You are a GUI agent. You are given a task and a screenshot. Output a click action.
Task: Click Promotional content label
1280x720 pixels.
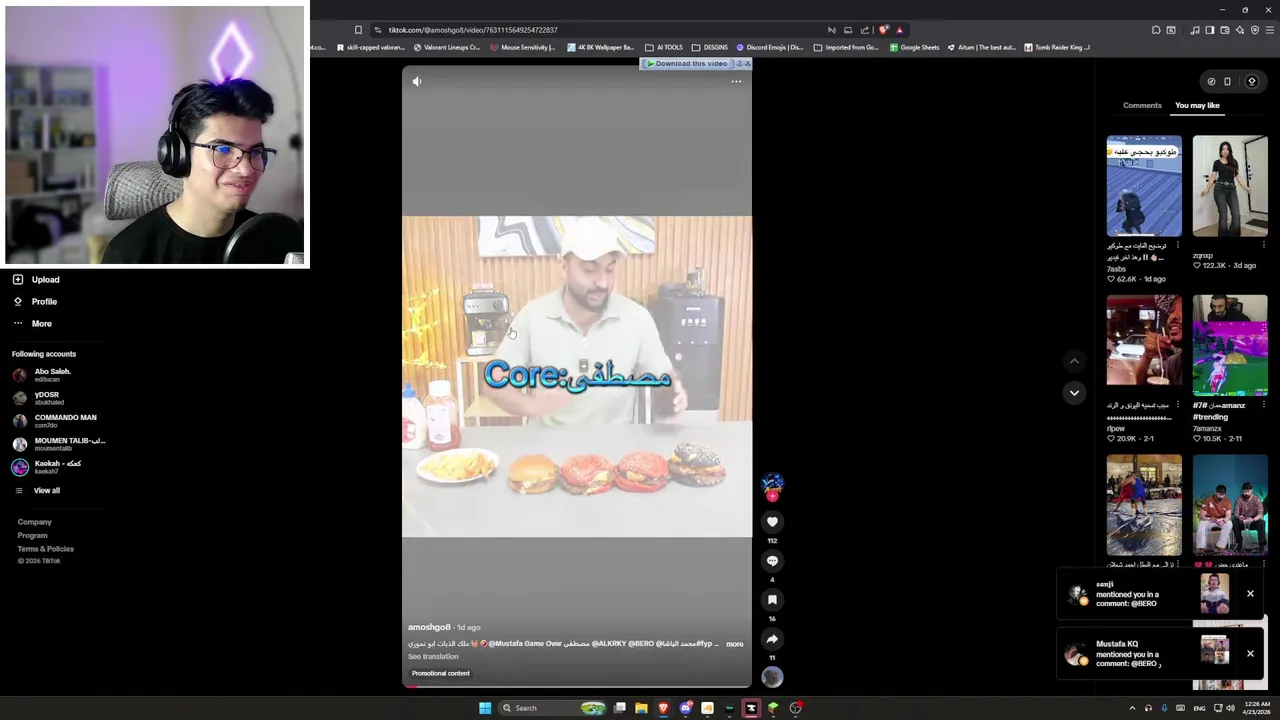pos(440,673)
